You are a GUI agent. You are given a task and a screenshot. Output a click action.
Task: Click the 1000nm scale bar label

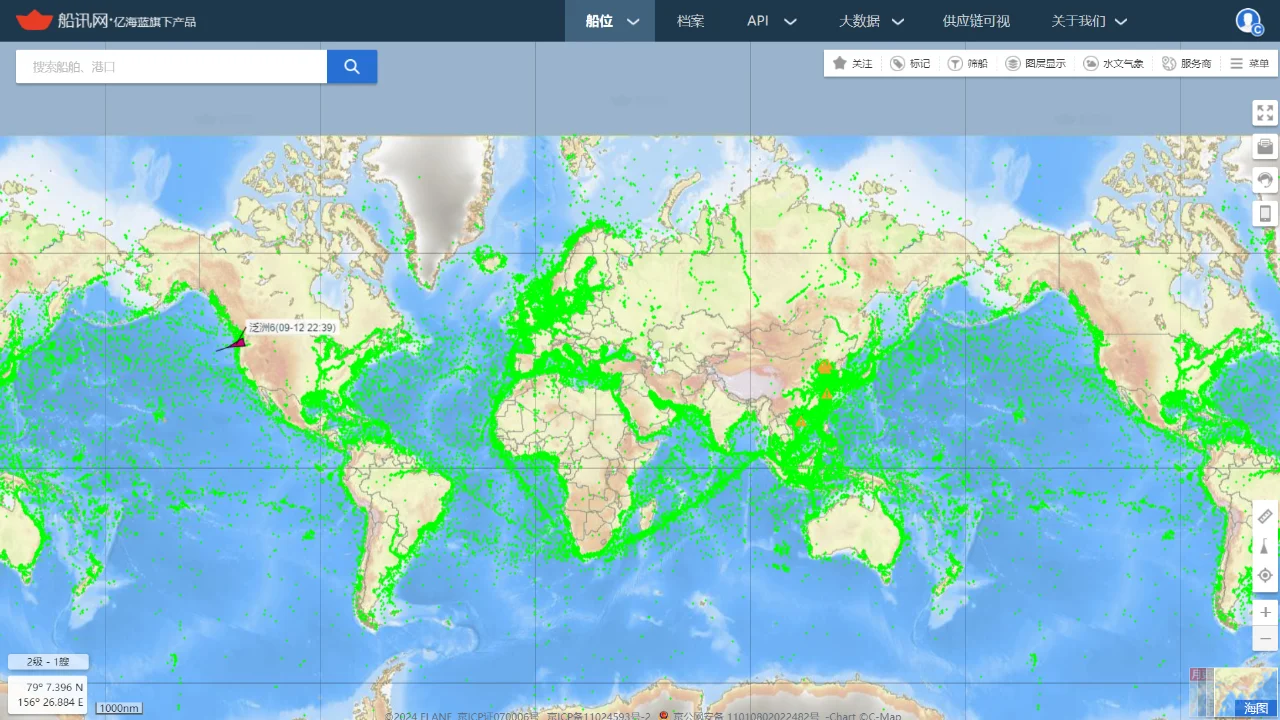(119, 708)
